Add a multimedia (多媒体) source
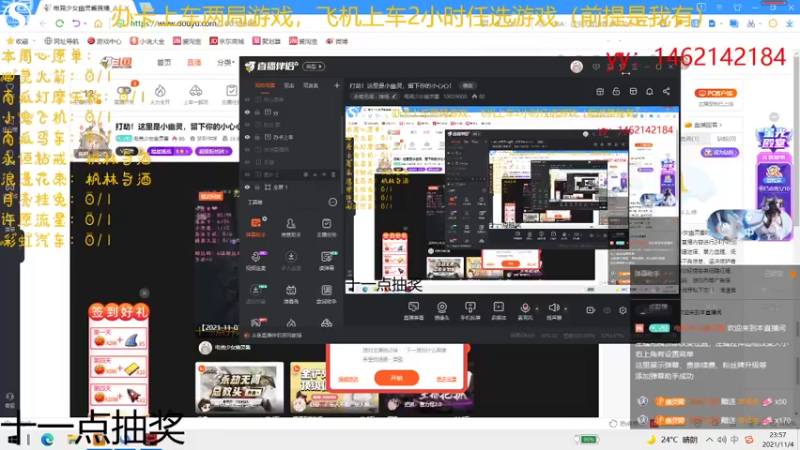 point(498,310)
